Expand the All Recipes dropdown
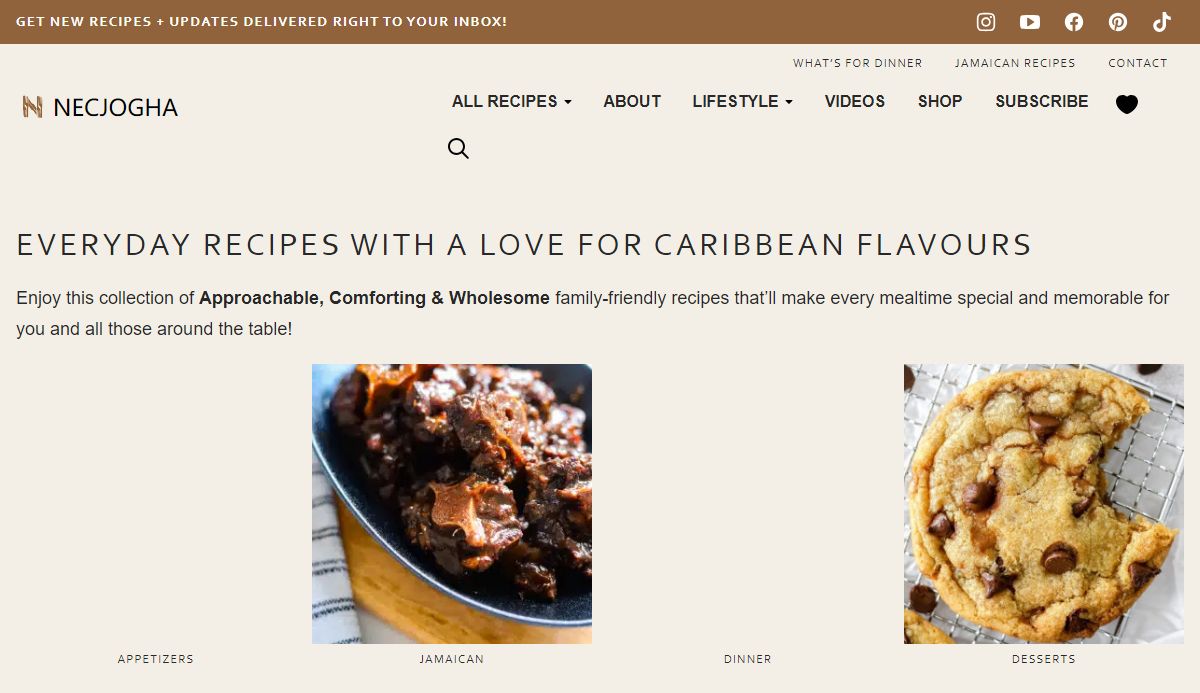The image size is (1200, 693). point(512,101)
